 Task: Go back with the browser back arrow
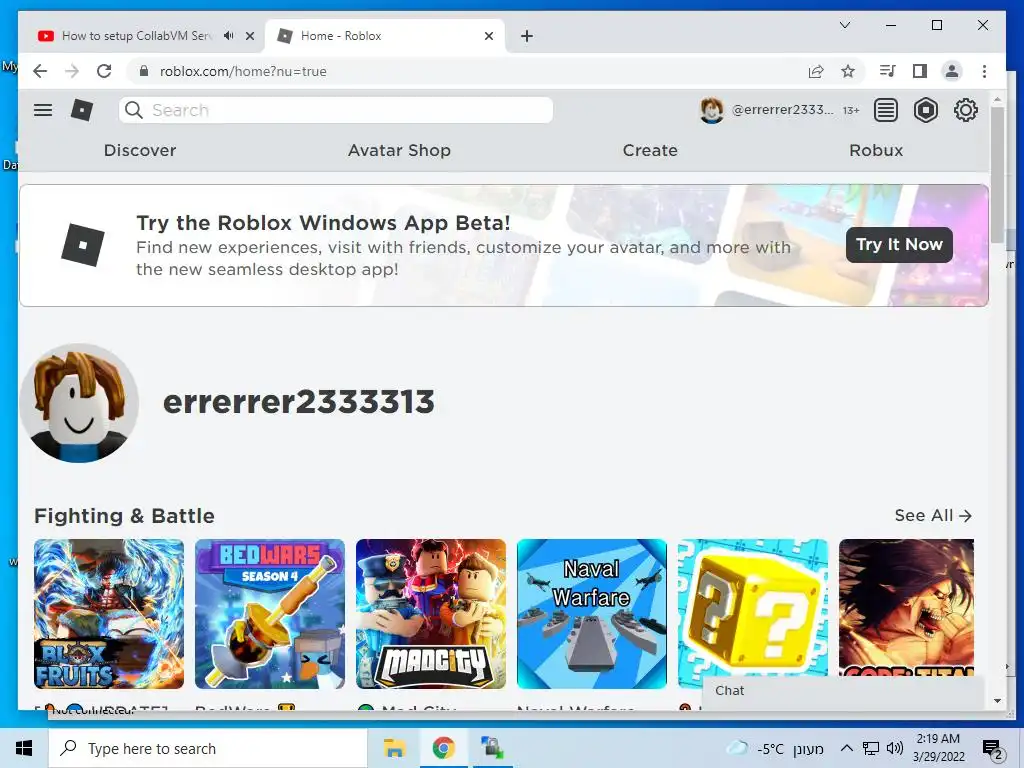click(x=40, y=71)
